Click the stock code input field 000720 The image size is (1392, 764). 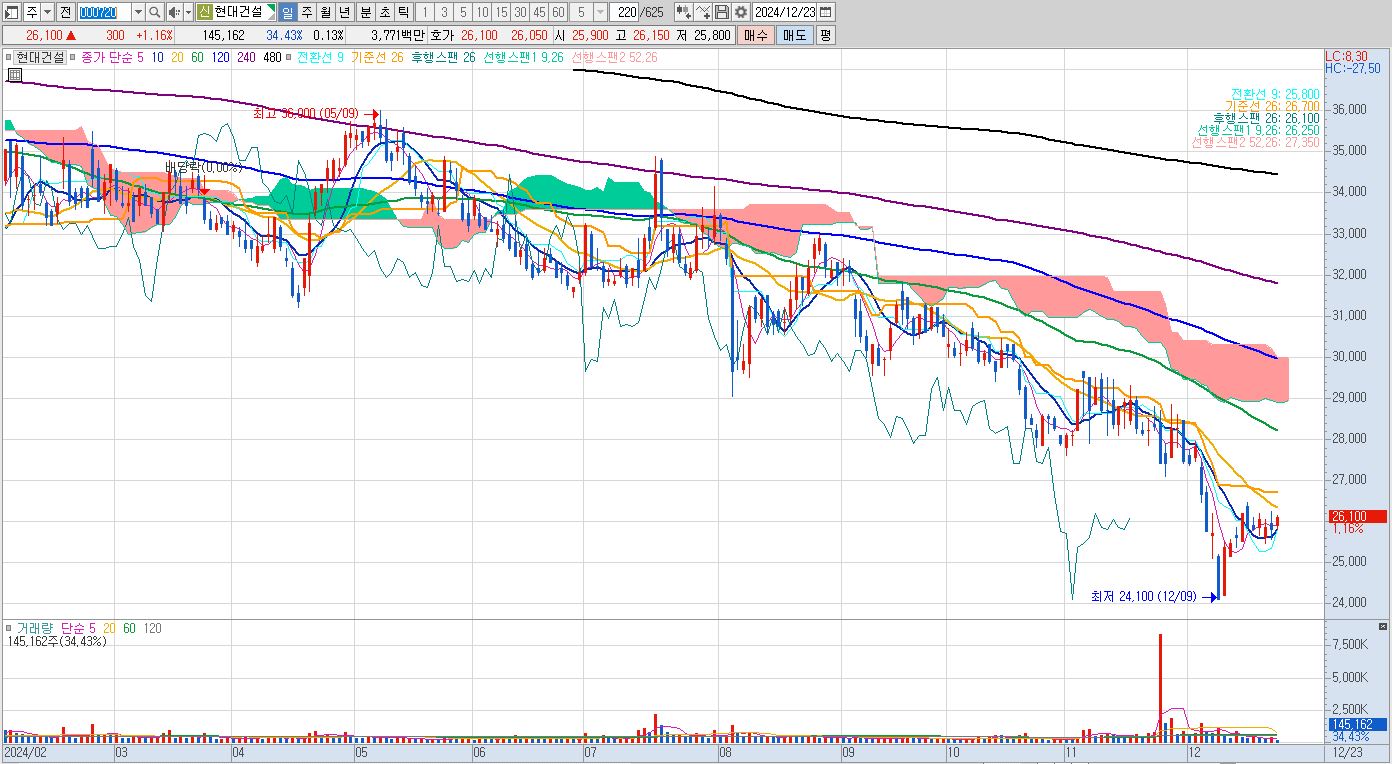point(104,12)
